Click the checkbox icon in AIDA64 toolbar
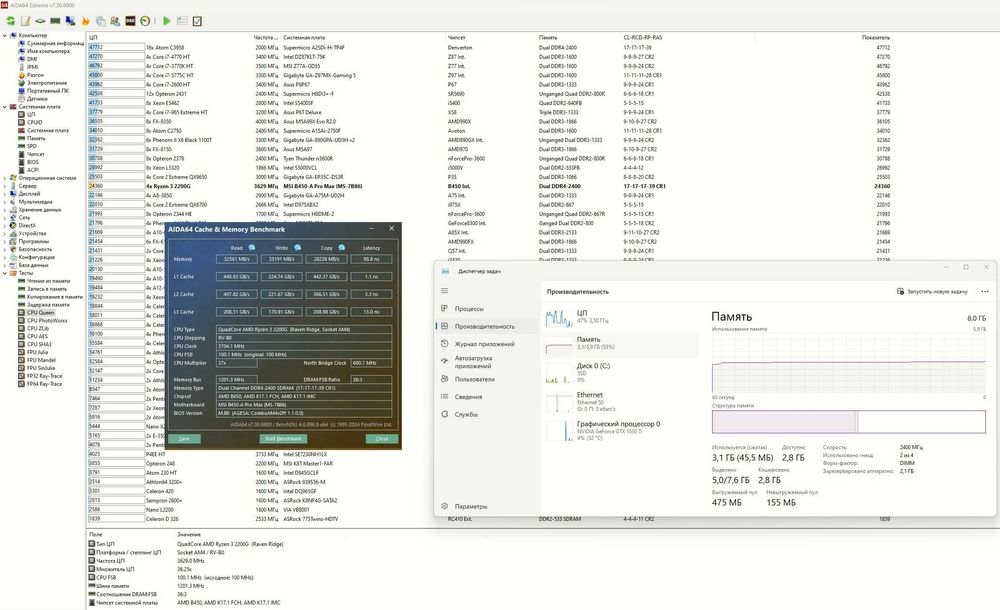Image resolution: width=1000 pixels, height=610 pixels. click(197, 20)
